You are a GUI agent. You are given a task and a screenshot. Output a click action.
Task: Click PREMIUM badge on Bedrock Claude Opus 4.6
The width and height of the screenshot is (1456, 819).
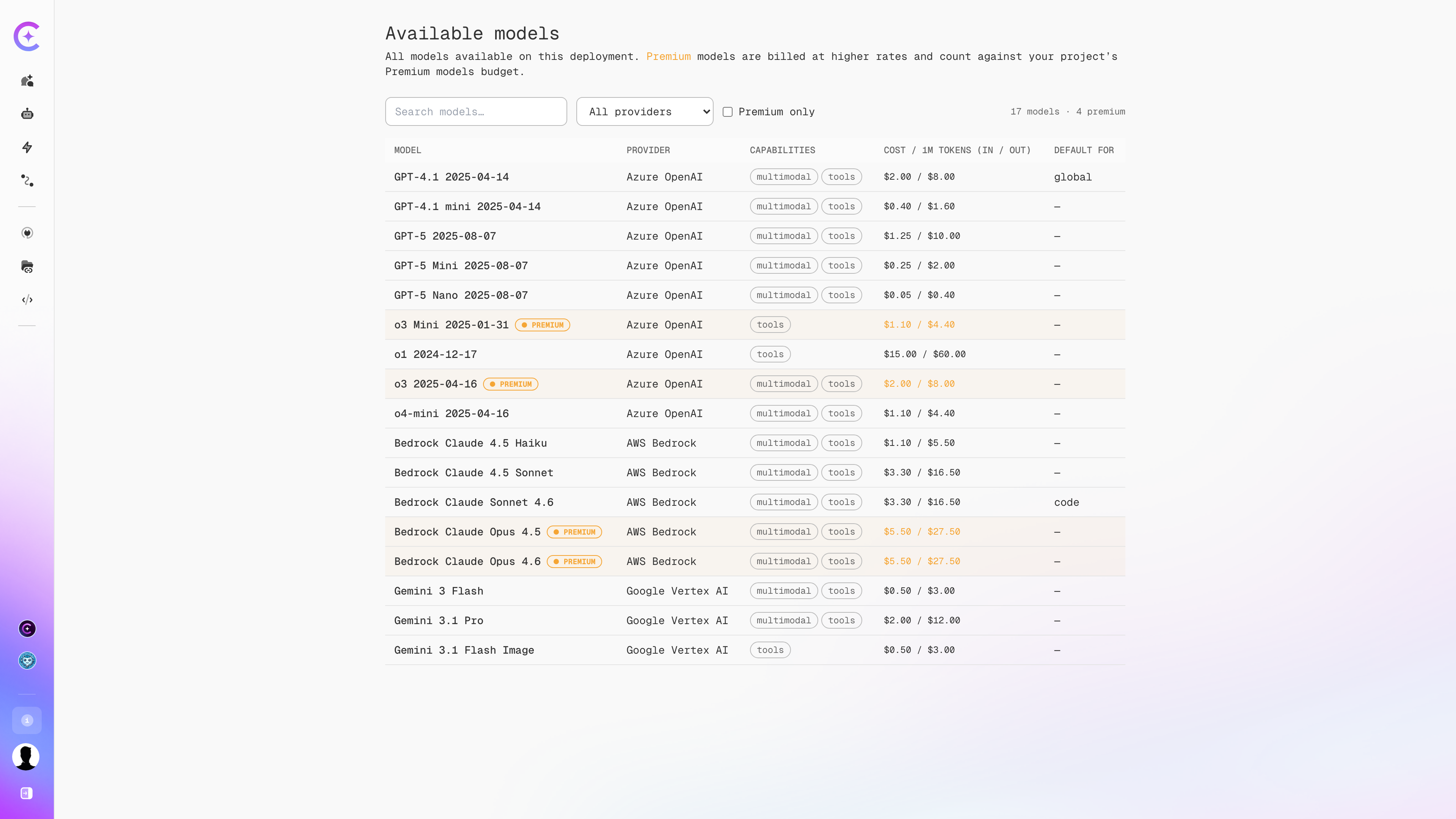click(574, 562)
